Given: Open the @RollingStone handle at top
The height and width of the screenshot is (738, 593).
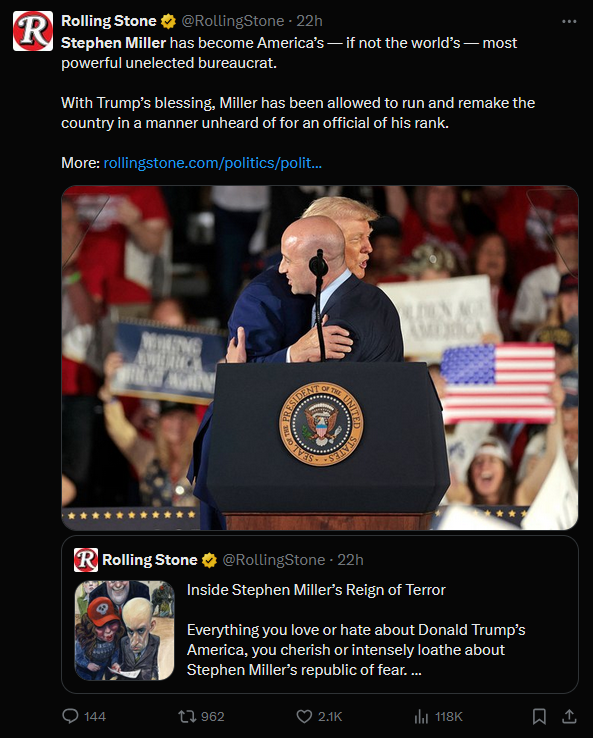Looking at the screenshot, I should (233, 21).
